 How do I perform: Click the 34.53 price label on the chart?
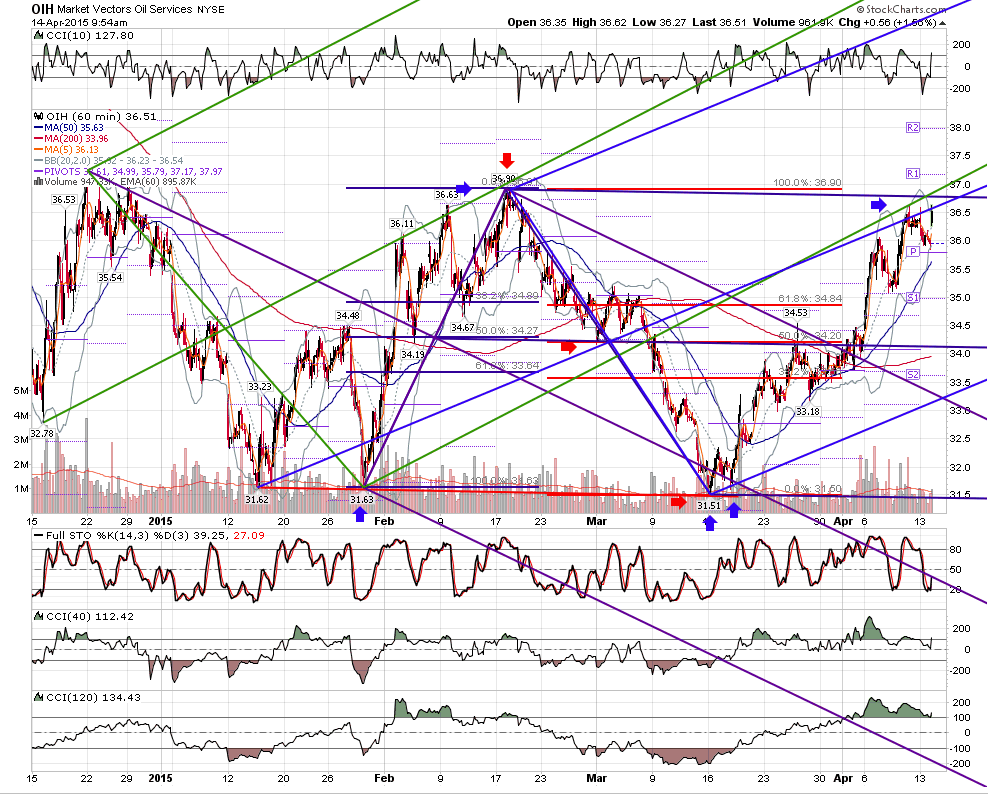click(x=796, y=313)
